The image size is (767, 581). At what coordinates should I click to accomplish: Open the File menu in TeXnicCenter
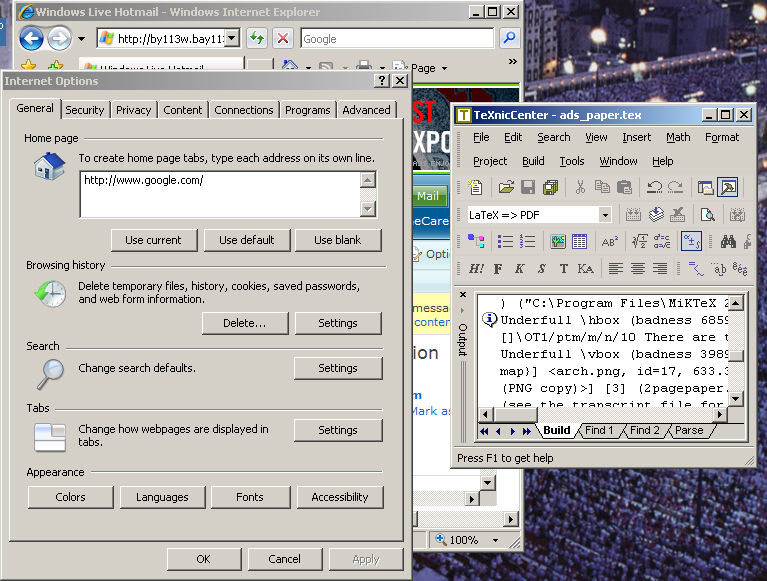pos(481,137)
